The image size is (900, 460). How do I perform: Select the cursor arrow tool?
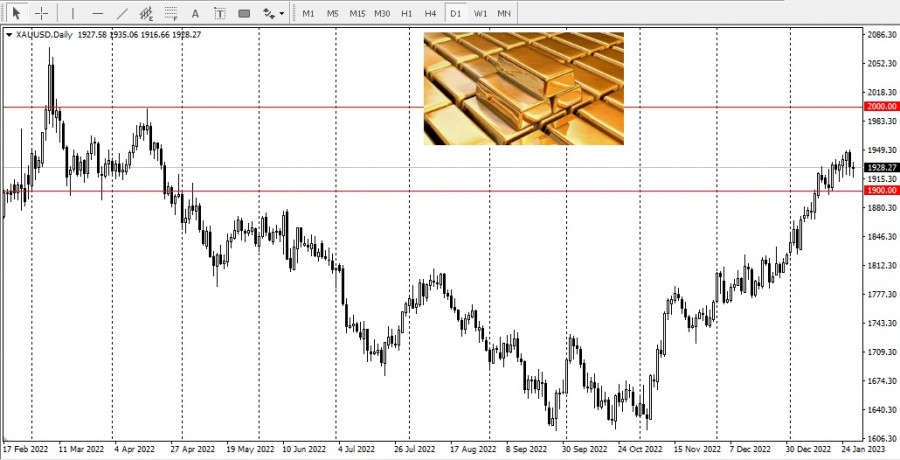click(x=16, y=13)
